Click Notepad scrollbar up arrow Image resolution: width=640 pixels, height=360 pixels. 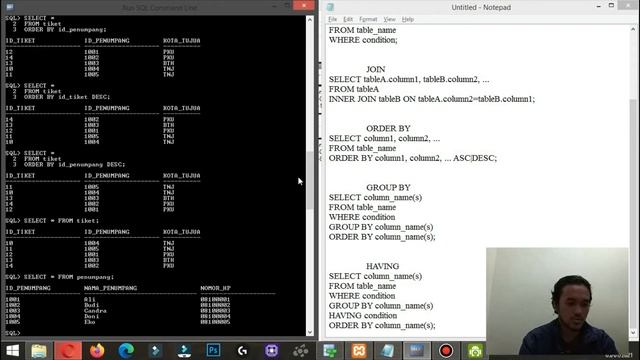click(633, 29)
